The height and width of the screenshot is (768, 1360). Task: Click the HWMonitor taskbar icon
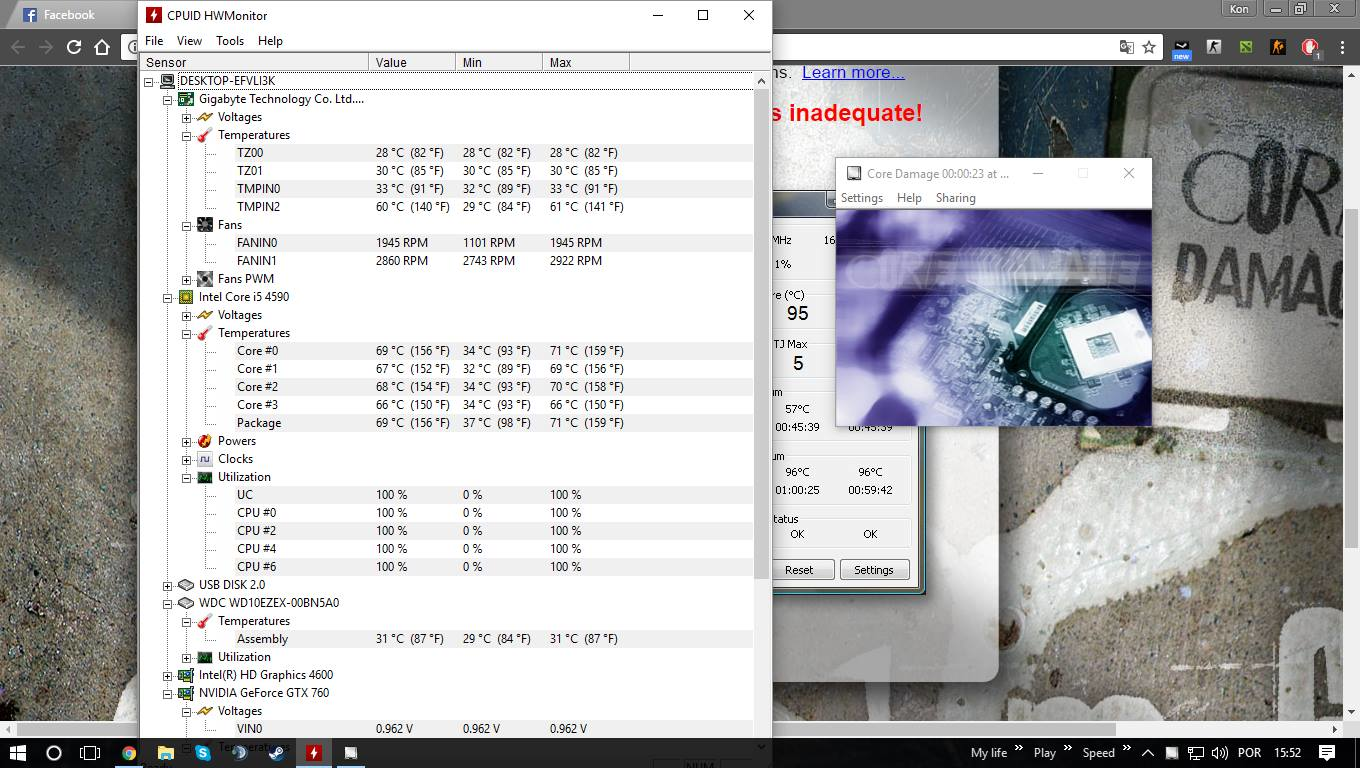(314, 753)
